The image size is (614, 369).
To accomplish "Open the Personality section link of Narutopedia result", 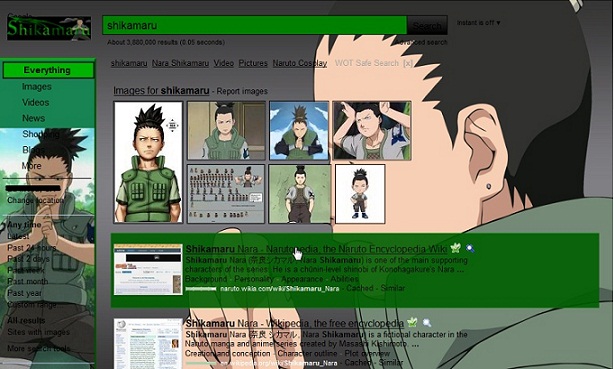I will coord(254,279).
